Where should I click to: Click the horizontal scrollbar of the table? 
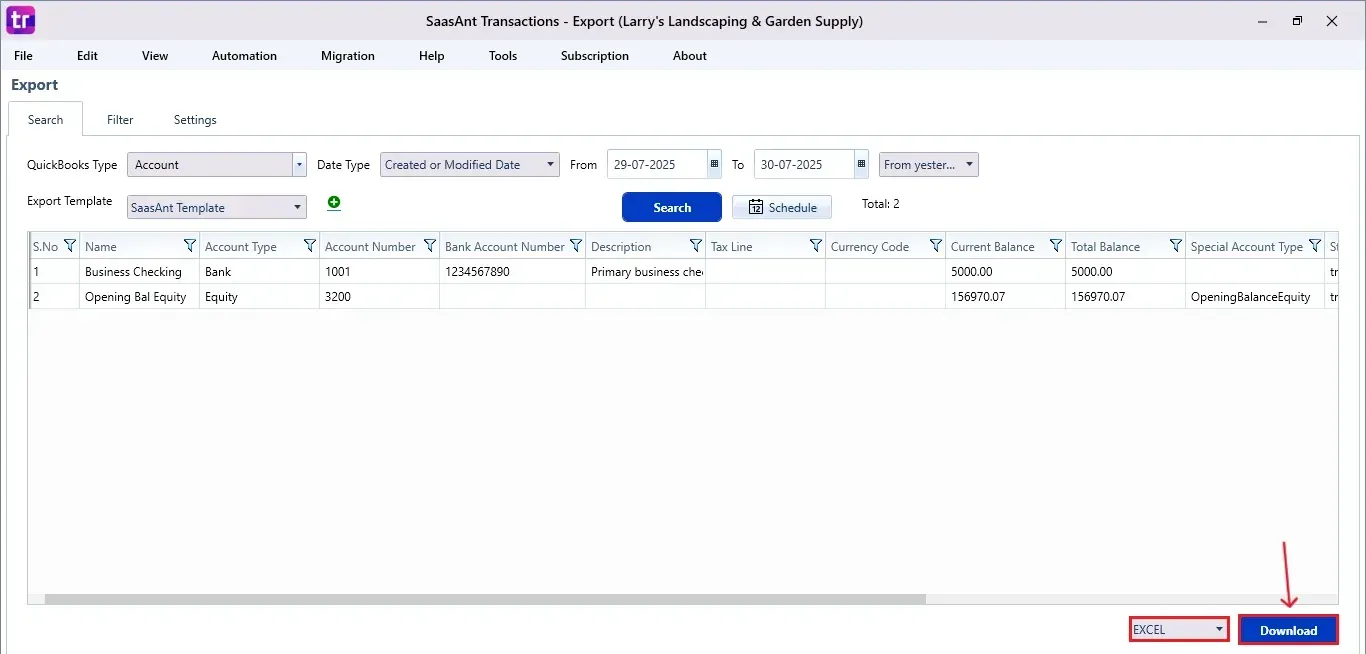pos(485,599)
